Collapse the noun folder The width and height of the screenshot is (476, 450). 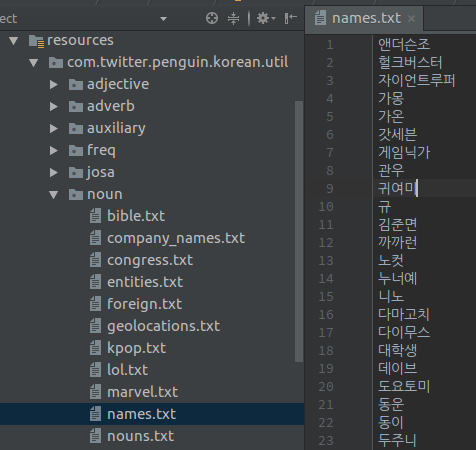pos(54,195)
